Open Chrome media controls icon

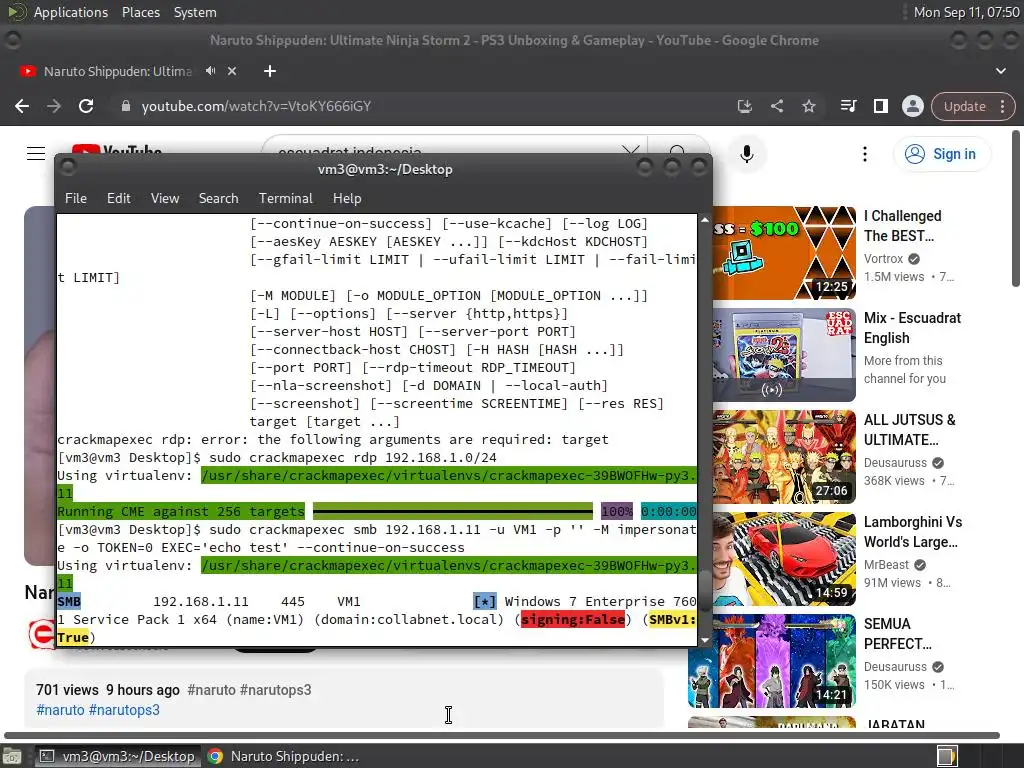tap(848, 106)
